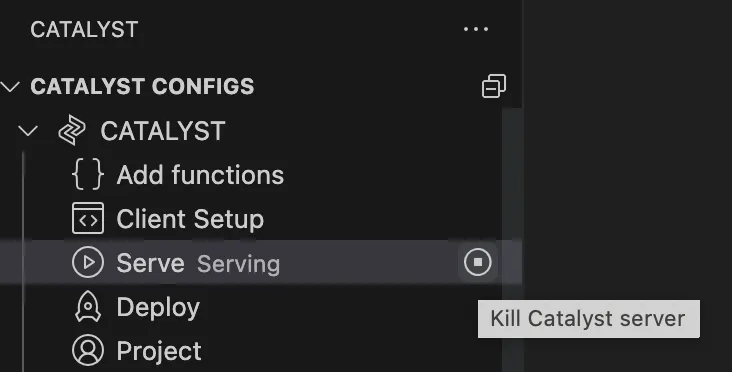Image resolution: width=732 pixels, height=372 pixels.
Task: Stop the running Catalyst server
Action: click(478, 262)
